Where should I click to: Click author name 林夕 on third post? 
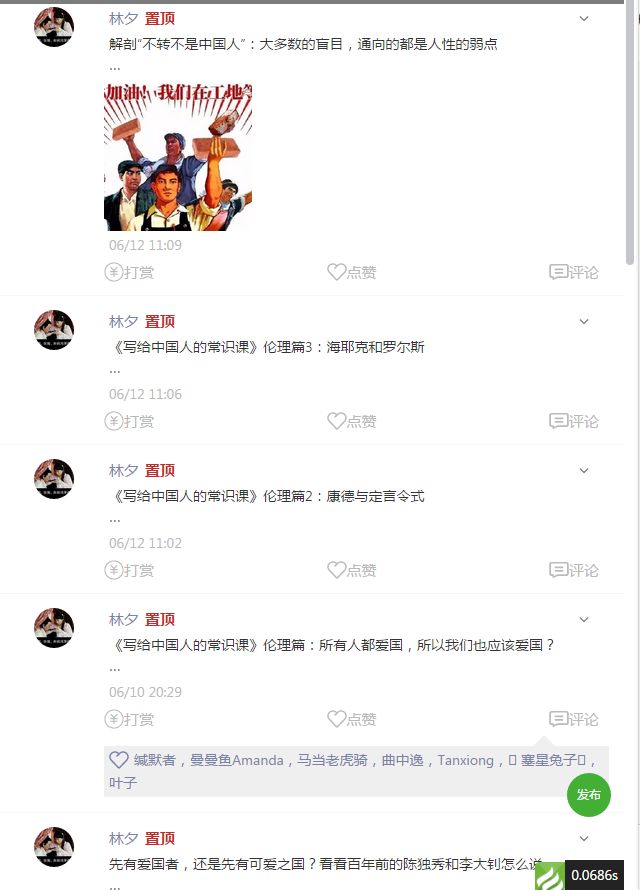(x=123, y=471)
